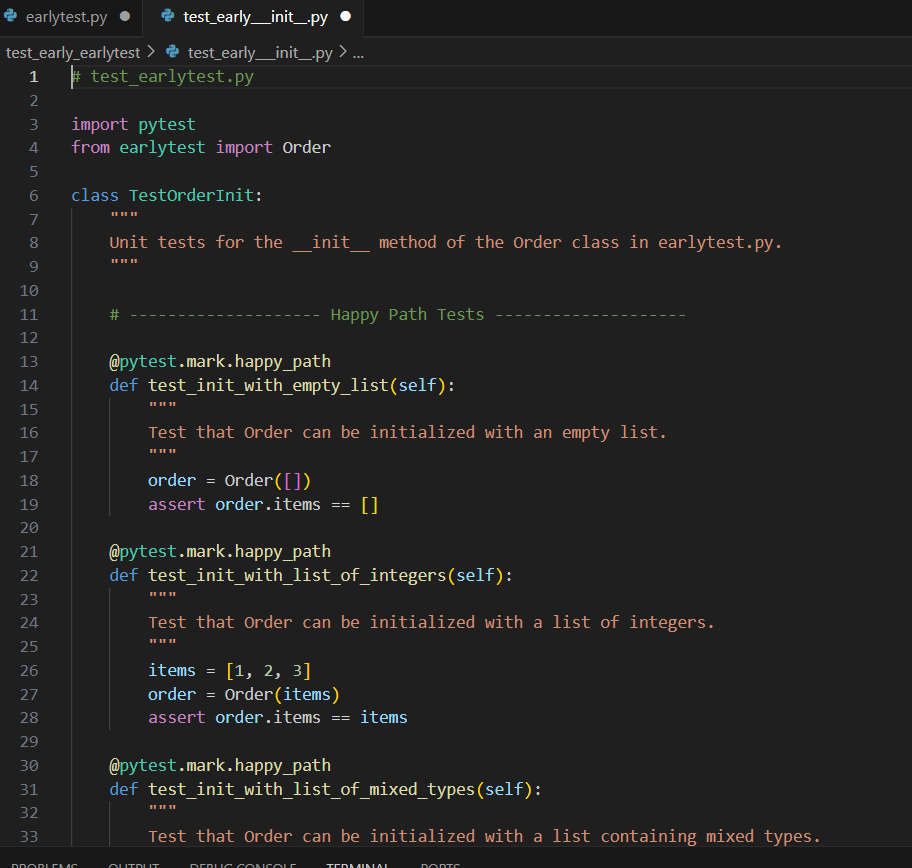Click function name 'test_init_with_empty_list'

coord(268,386)
